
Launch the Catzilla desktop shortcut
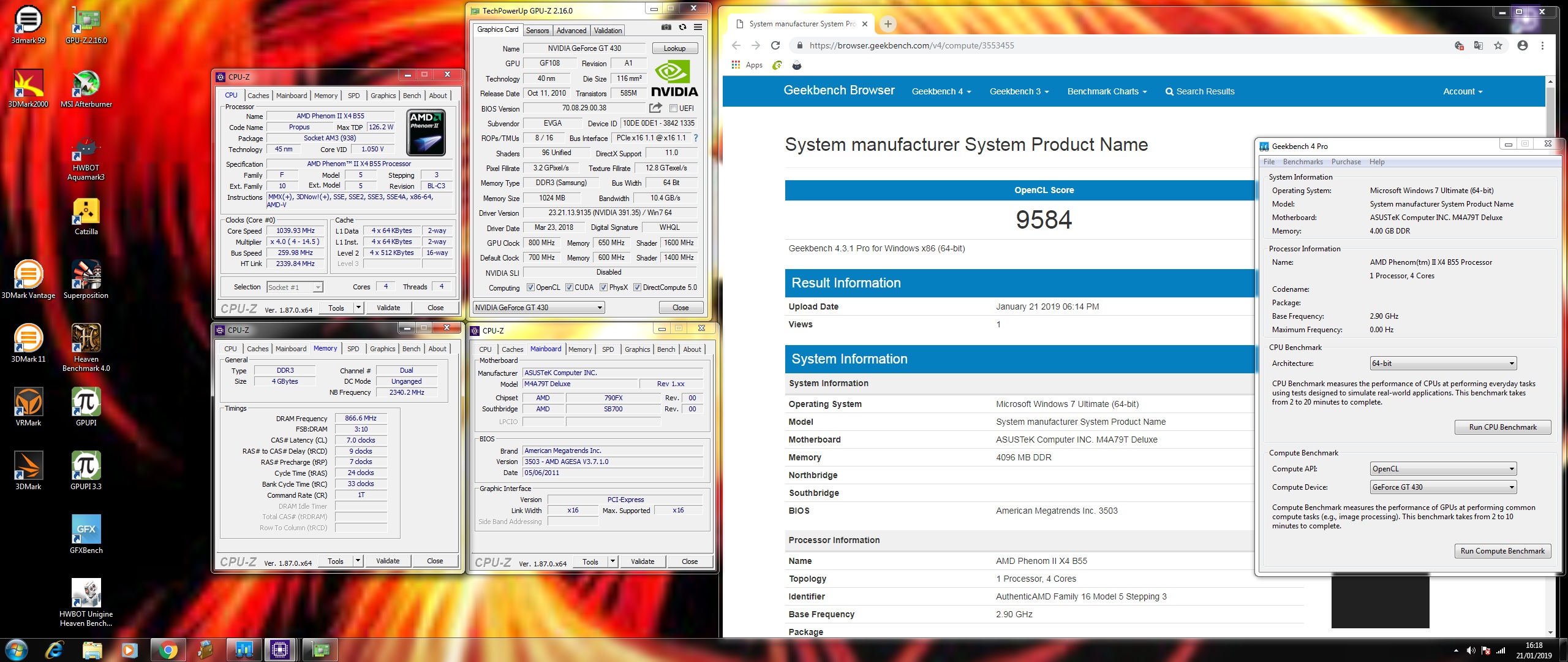(86, 216)
